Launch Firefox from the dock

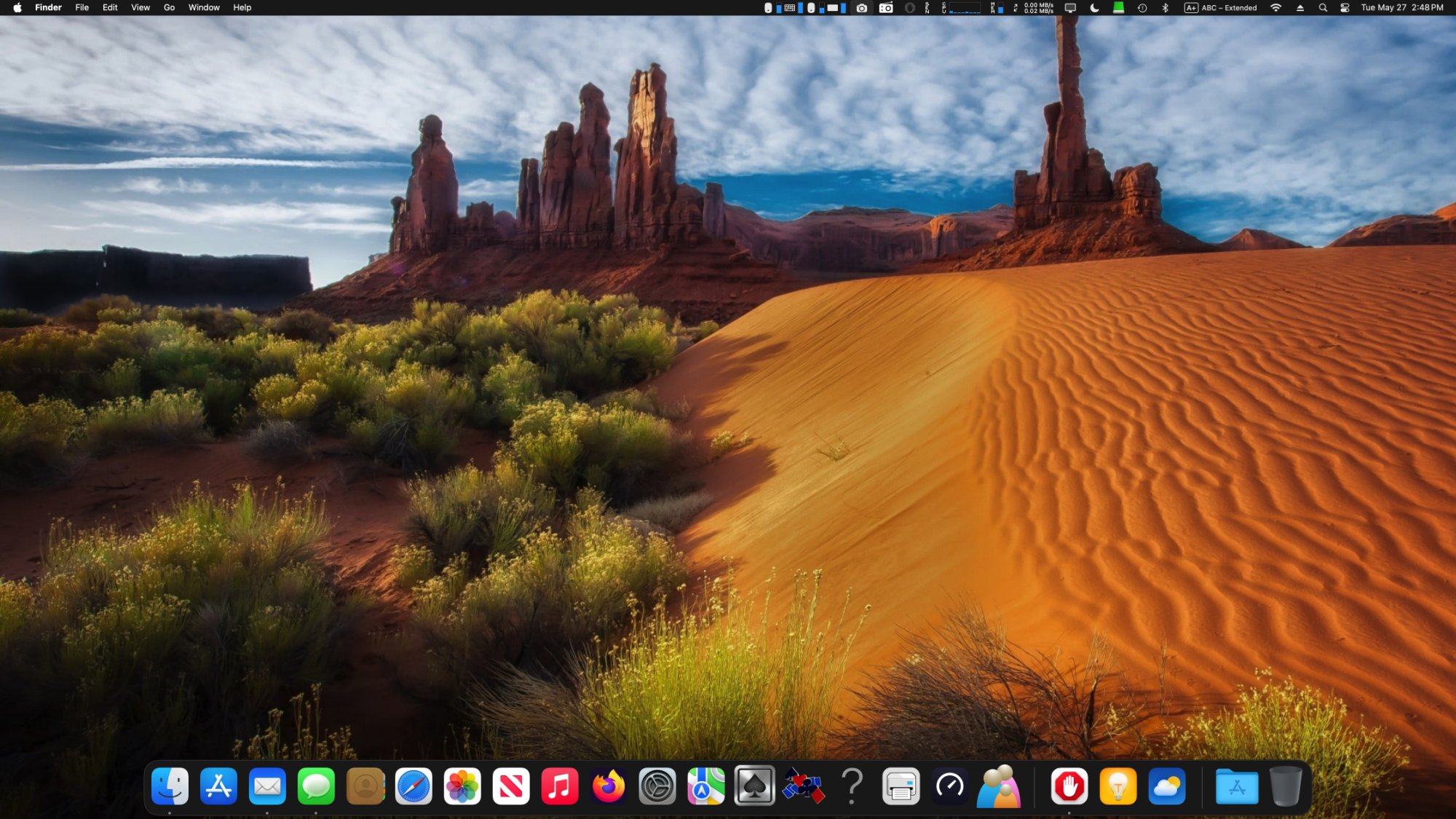[x=608, y=786]
